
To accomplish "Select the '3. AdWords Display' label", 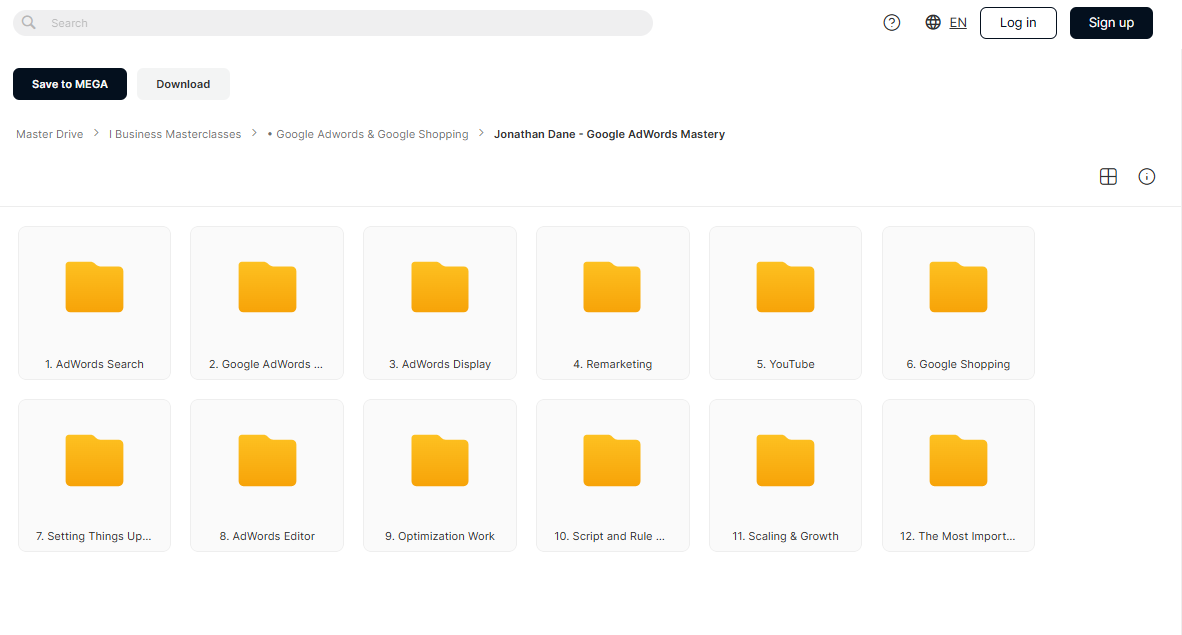I will point(440,364).
